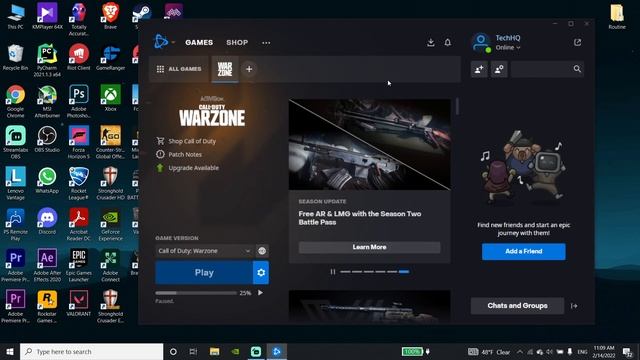Screen dimensions: 640x360
Task: Open Chats and Groups
Action: [x=517, y=306]
